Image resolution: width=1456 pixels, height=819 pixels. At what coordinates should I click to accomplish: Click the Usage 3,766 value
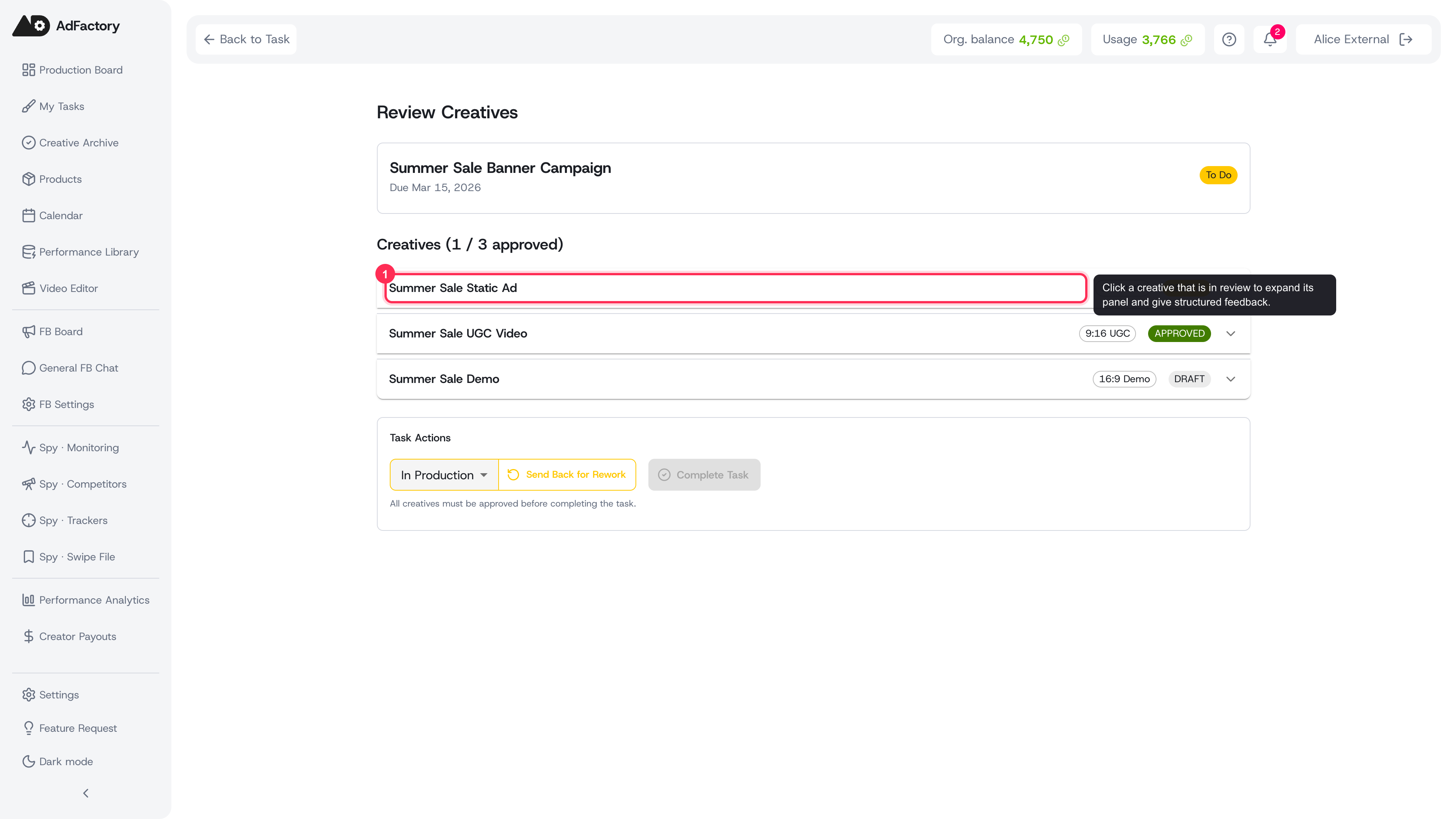pos(1159,39)
